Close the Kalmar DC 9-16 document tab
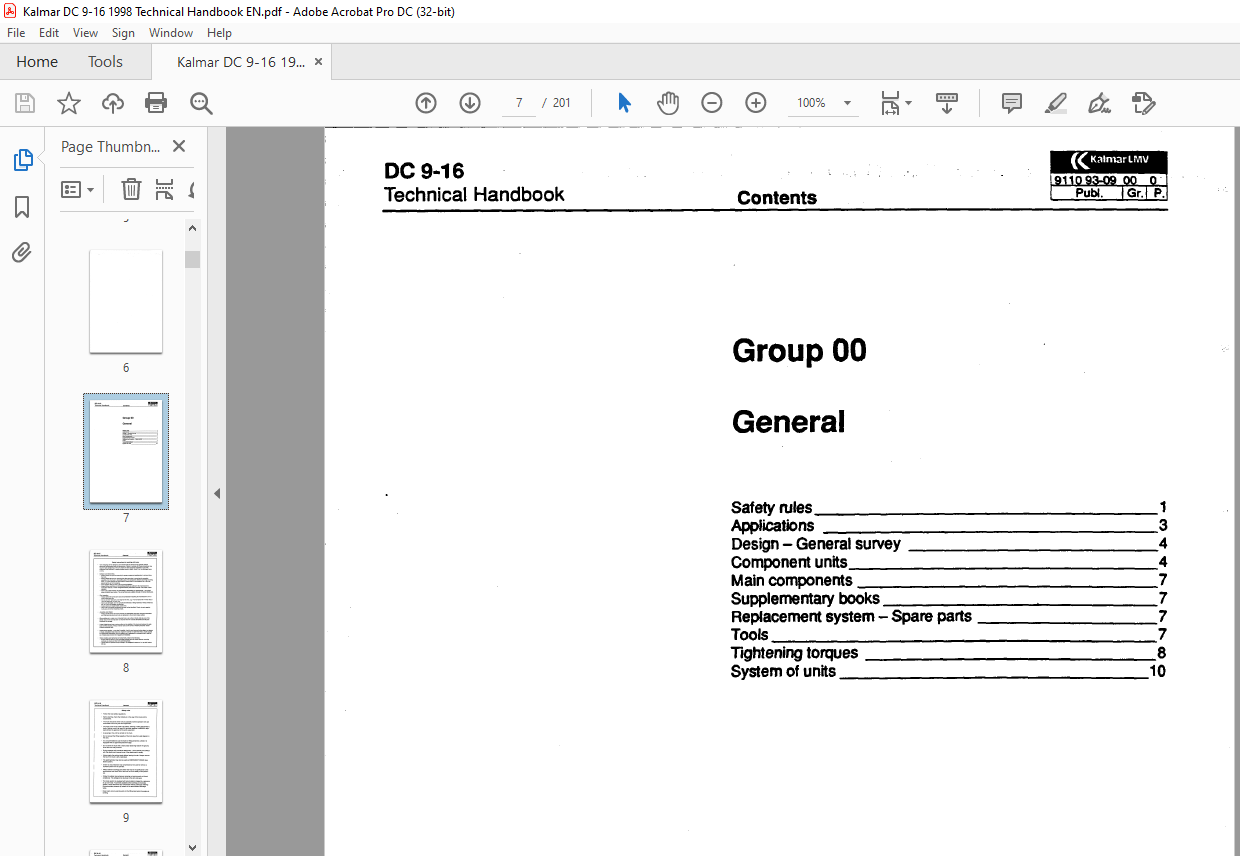Screen dimensions: 1240x856 [319, 62]
